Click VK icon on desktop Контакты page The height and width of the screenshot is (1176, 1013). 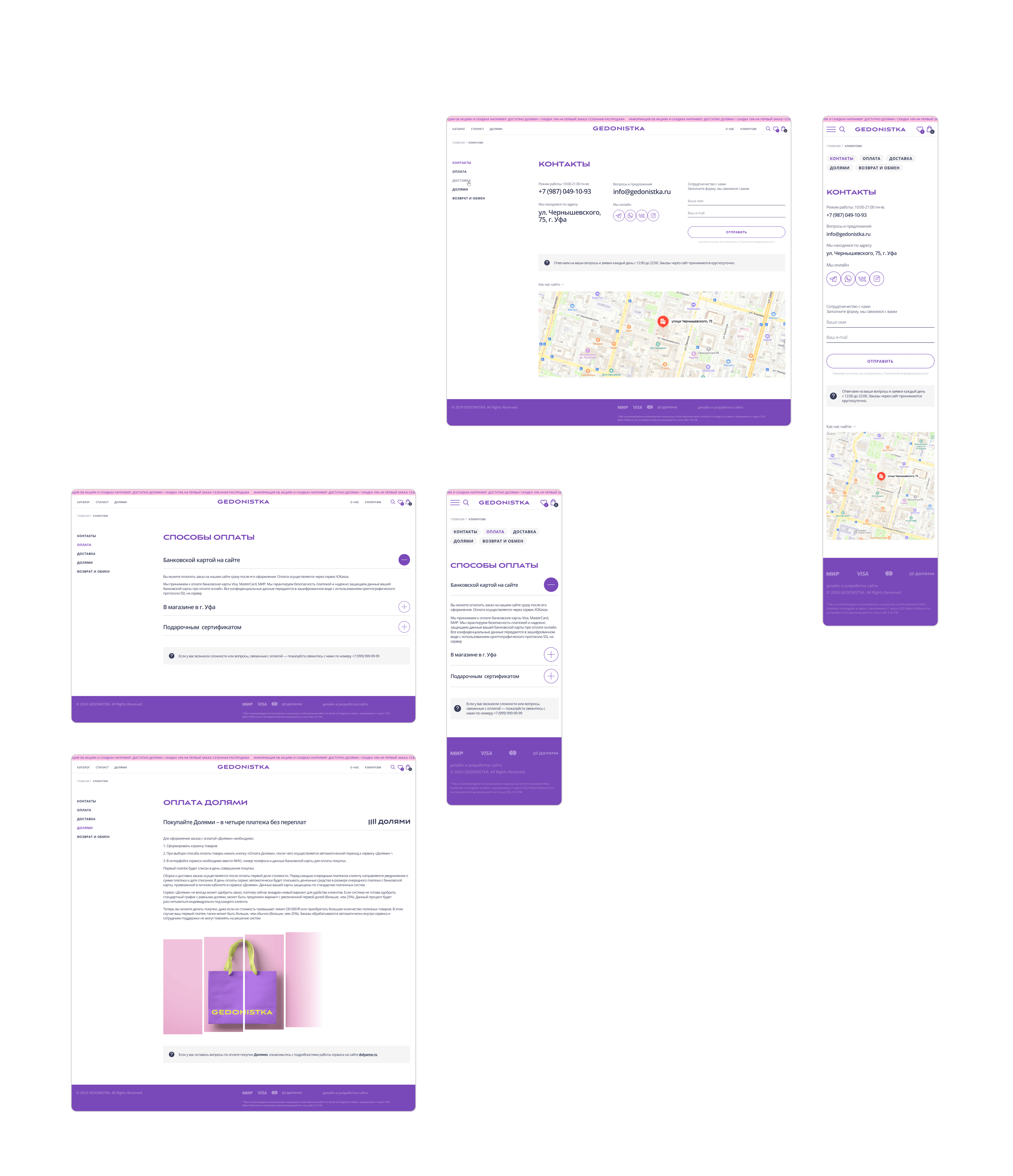point(642,216)
